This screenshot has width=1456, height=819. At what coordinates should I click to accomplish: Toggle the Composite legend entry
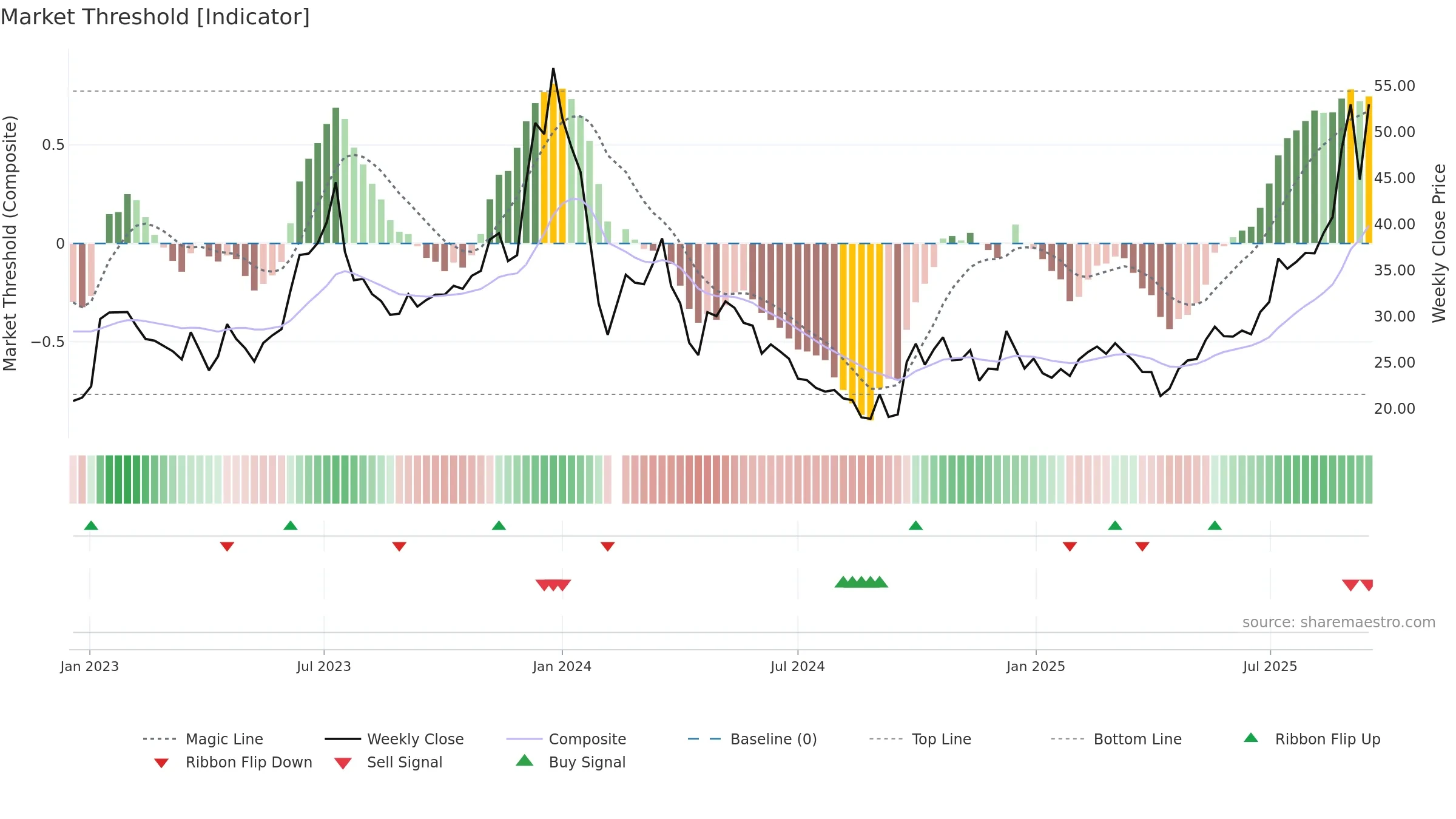566,739
